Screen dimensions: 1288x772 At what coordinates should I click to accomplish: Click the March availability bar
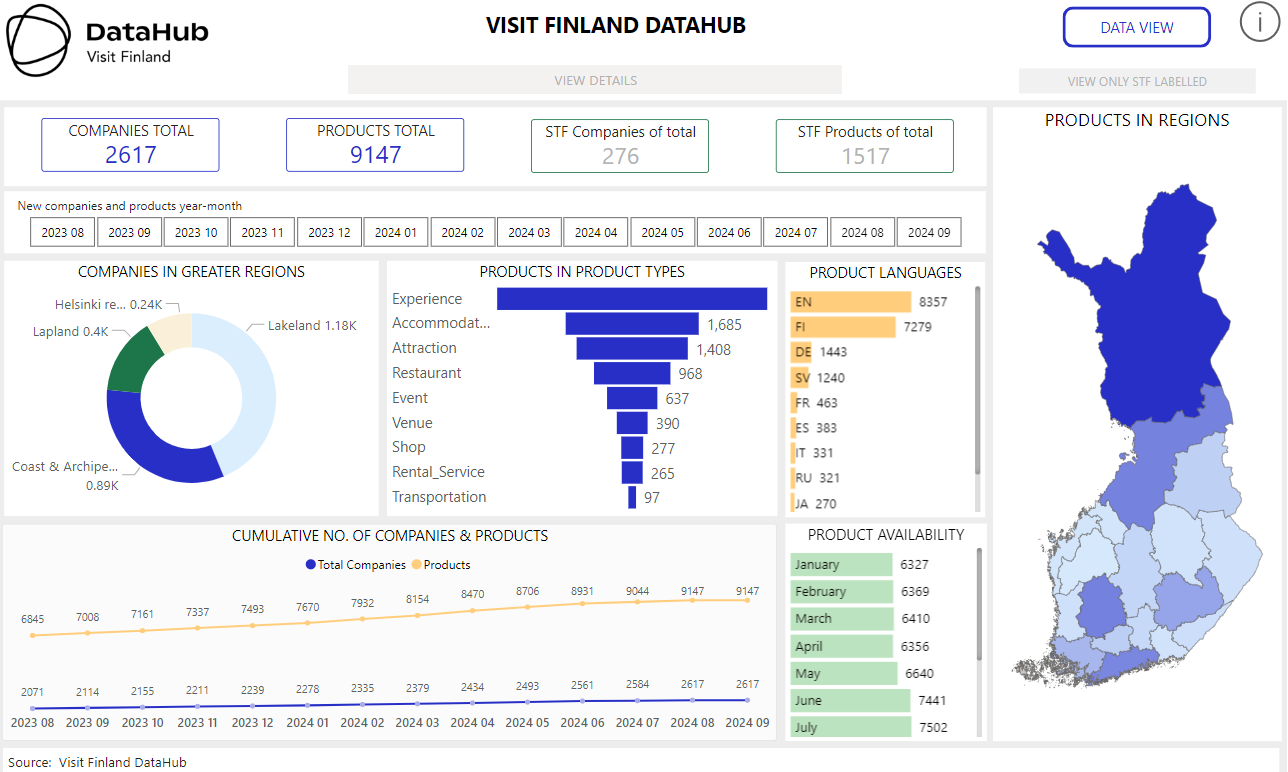pos(842,619)
